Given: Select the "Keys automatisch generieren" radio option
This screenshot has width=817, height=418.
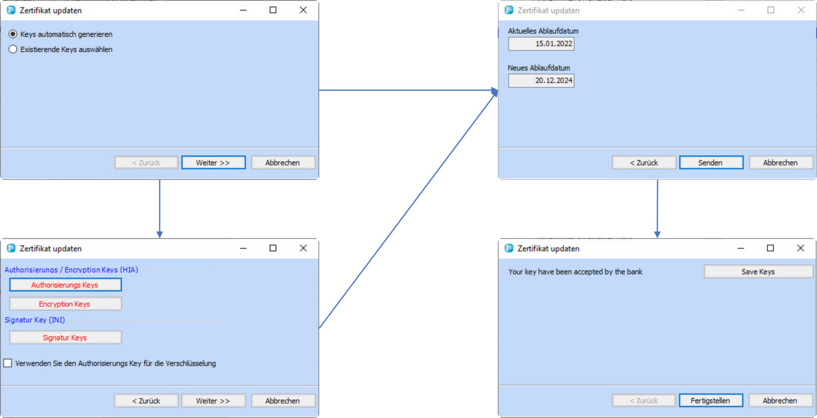Looking at the screenshot, I should point(13,34).
